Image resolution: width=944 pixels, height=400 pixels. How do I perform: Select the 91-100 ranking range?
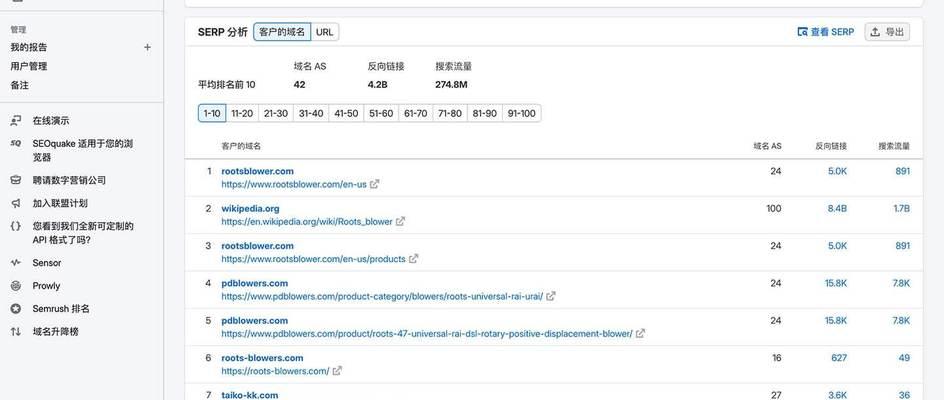click(x=521, y=113)
